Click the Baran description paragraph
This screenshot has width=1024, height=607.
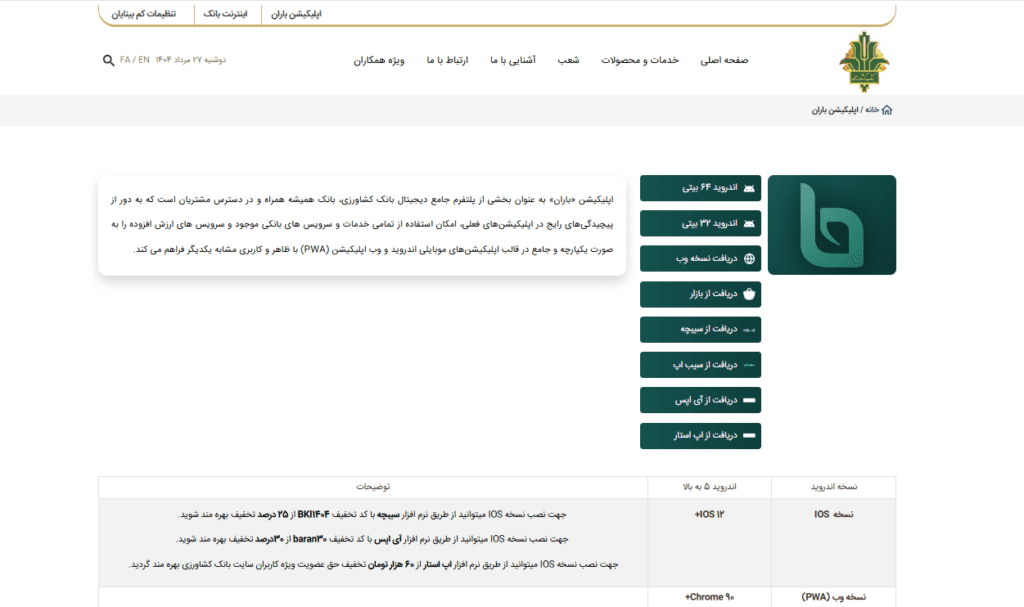pos(362,224)
